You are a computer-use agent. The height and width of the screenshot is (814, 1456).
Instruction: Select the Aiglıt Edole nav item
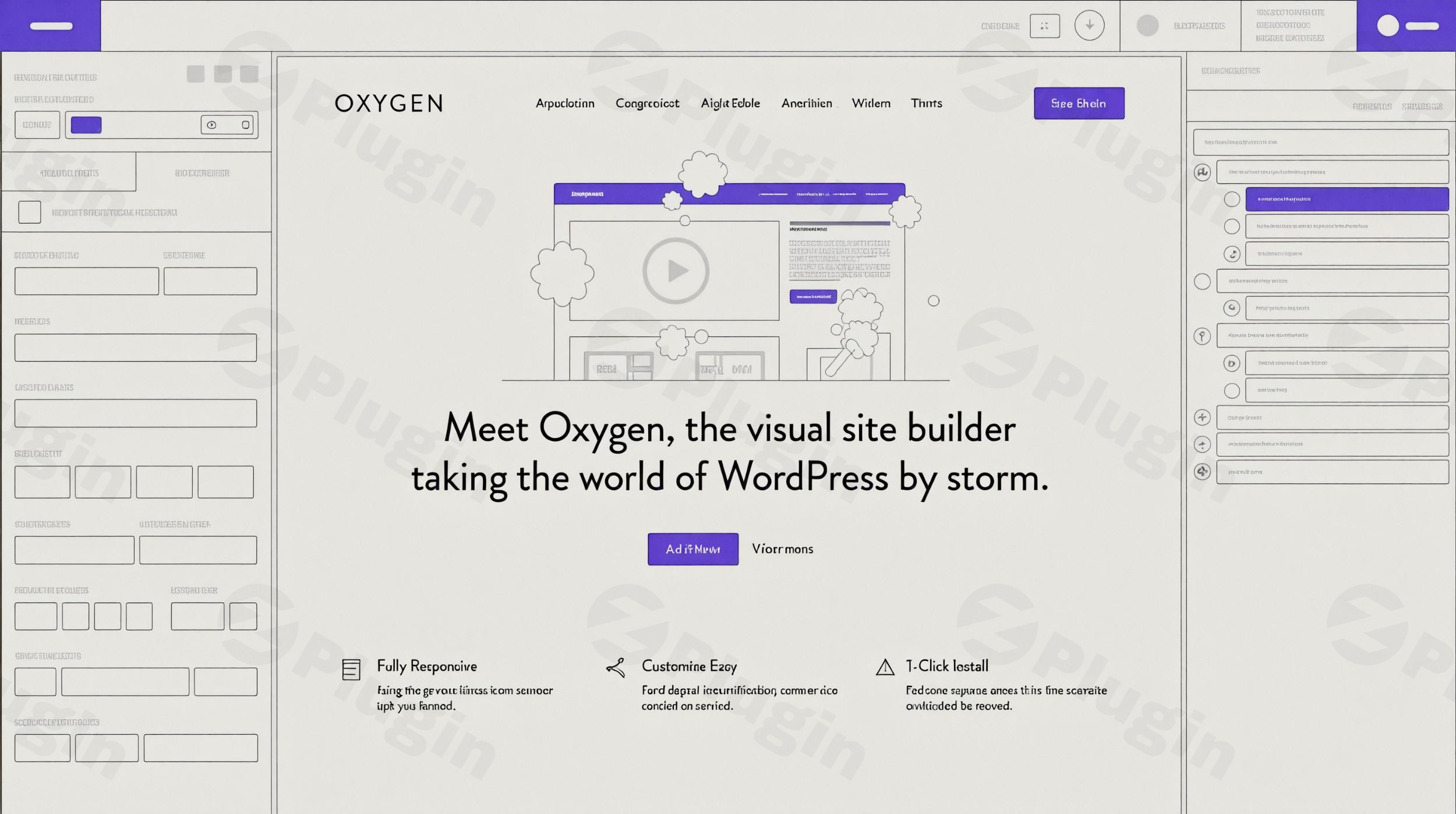click(x=730, y=104)
